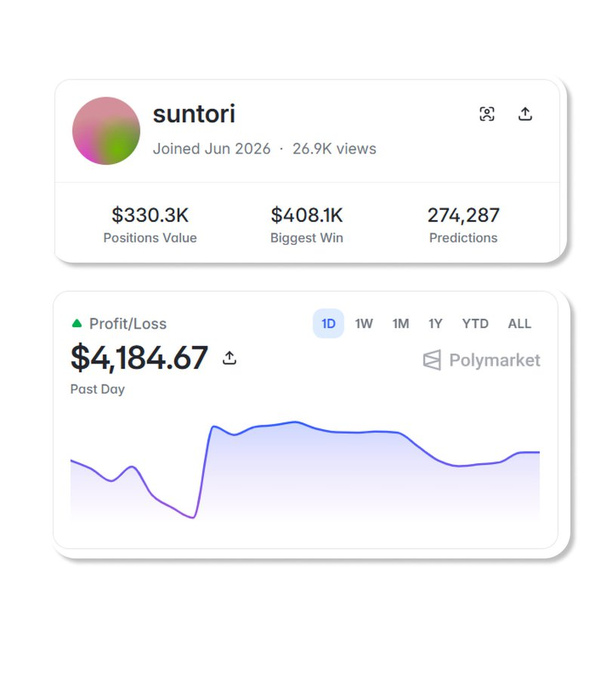Click the Joined Jun 2026 text

click(x=212, y=149)
